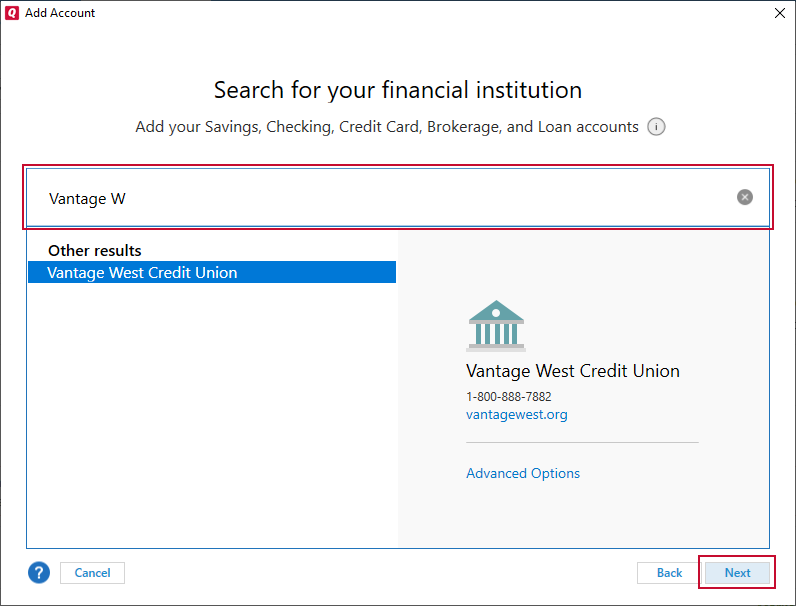Click the institution name in details panel
Viewport: 796px width, 606px height.
click(x=573, y=371)
